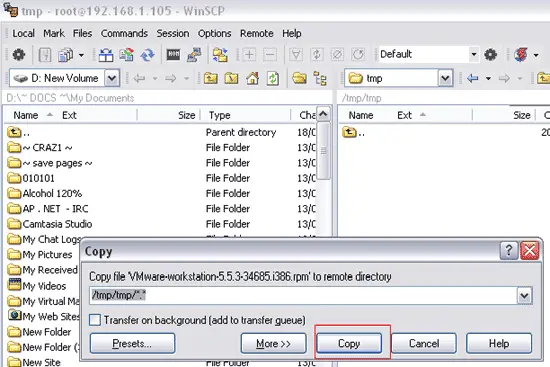The height and width of the screenshot is (367, 550).
Task: Open the Default transfer preset dropdown
Action: tap(474, 54)
